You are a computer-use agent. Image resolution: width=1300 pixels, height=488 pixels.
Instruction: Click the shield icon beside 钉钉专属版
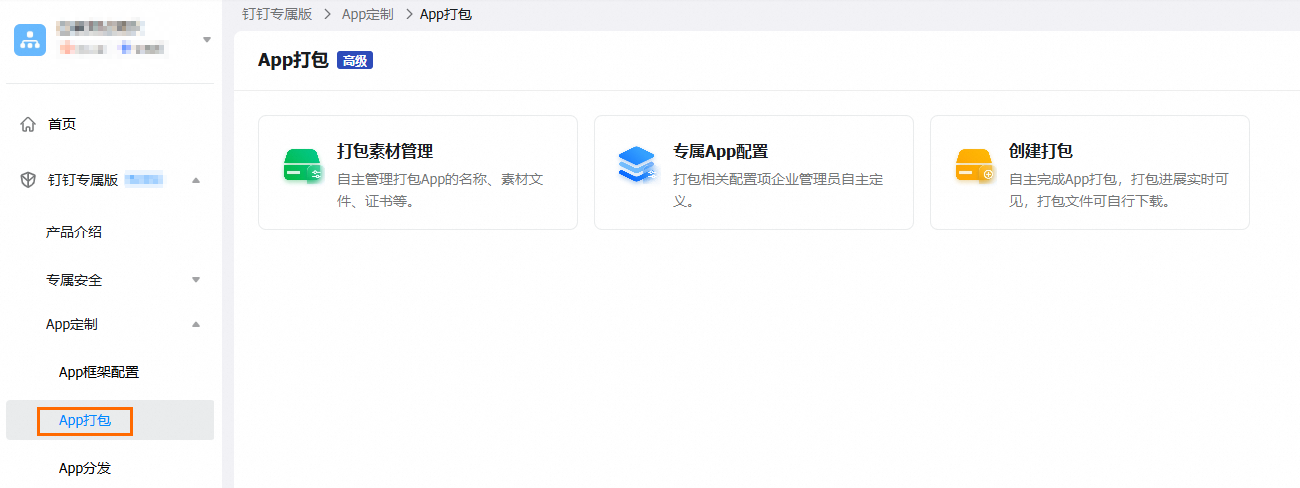tap(28, 180)
